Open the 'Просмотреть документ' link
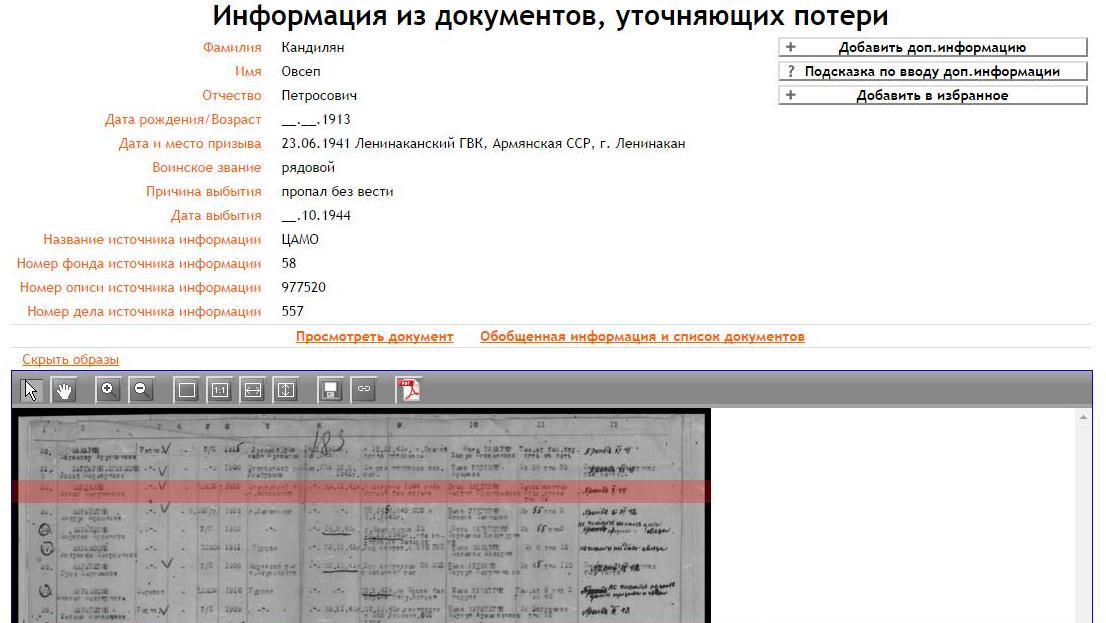Image resolution: width=1106 pixels, height=623 pixels. pos(374,337)
